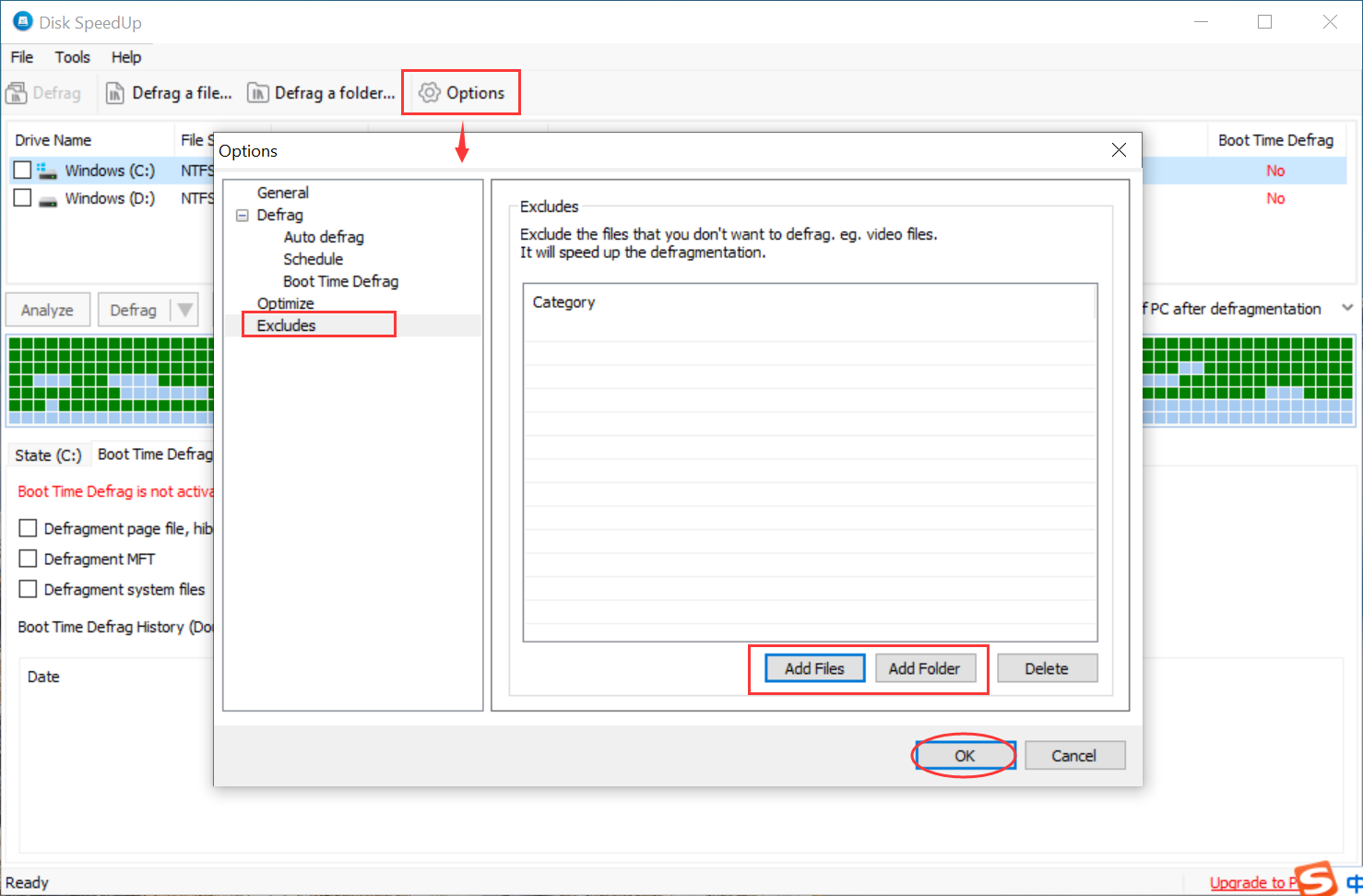Collapse the Defrag tree node
Screen dimensions: 1363x896
point(243,215)
